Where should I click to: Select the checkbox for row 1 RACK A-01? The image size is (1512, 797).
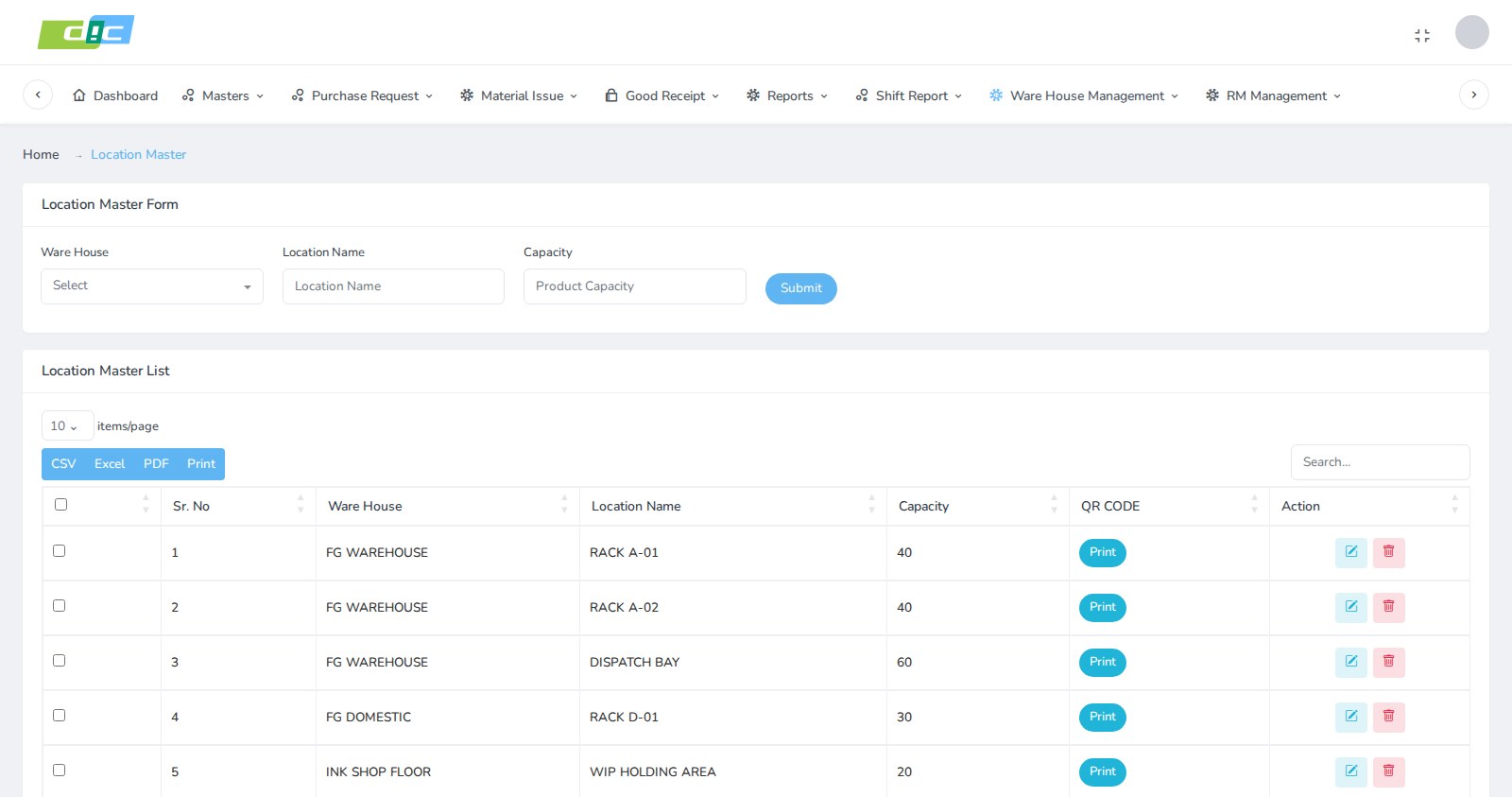tap(59, 550)
